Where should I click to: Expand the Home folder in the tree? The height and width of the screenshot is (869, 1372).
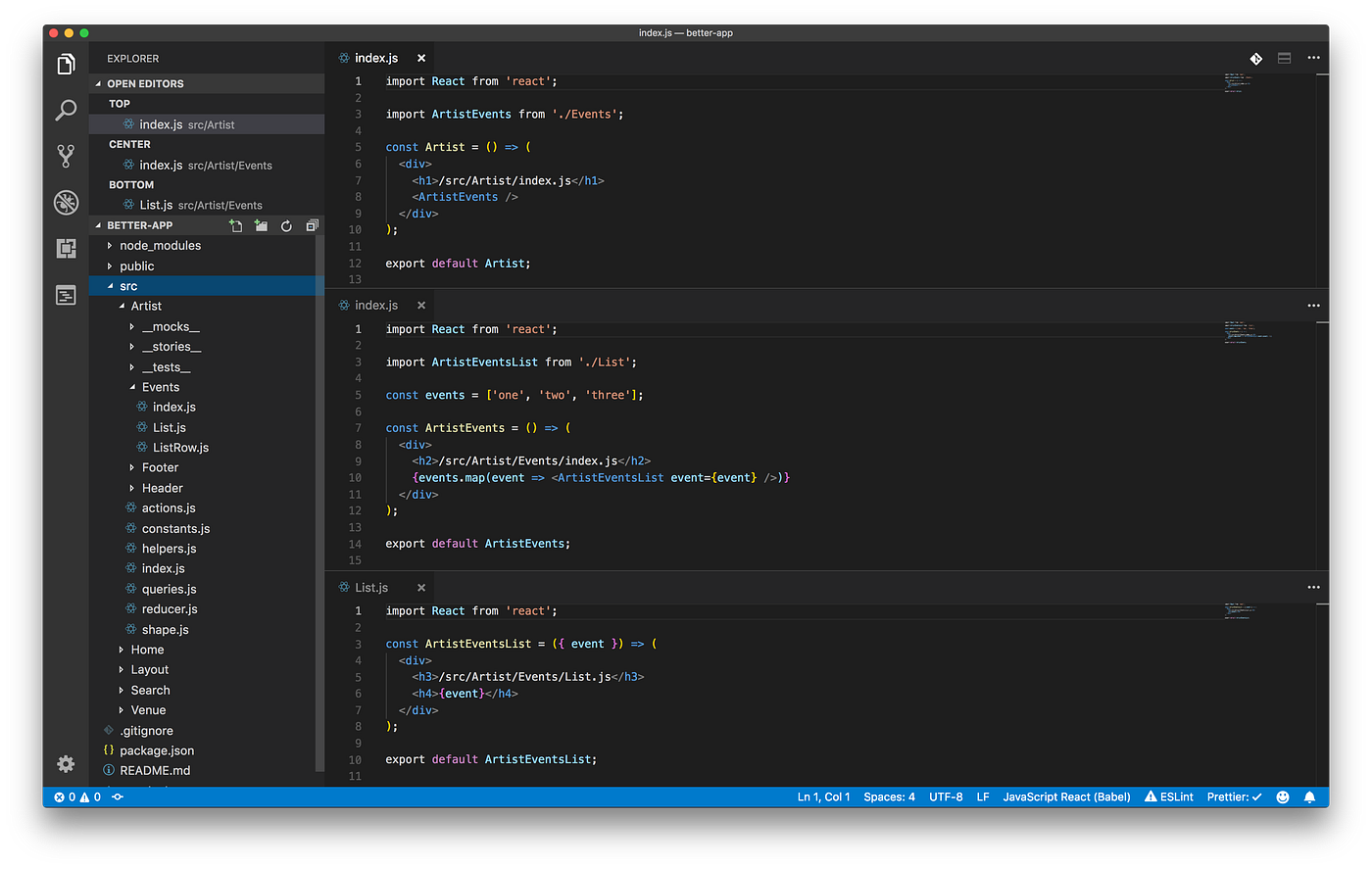click(x=146, y=649)
